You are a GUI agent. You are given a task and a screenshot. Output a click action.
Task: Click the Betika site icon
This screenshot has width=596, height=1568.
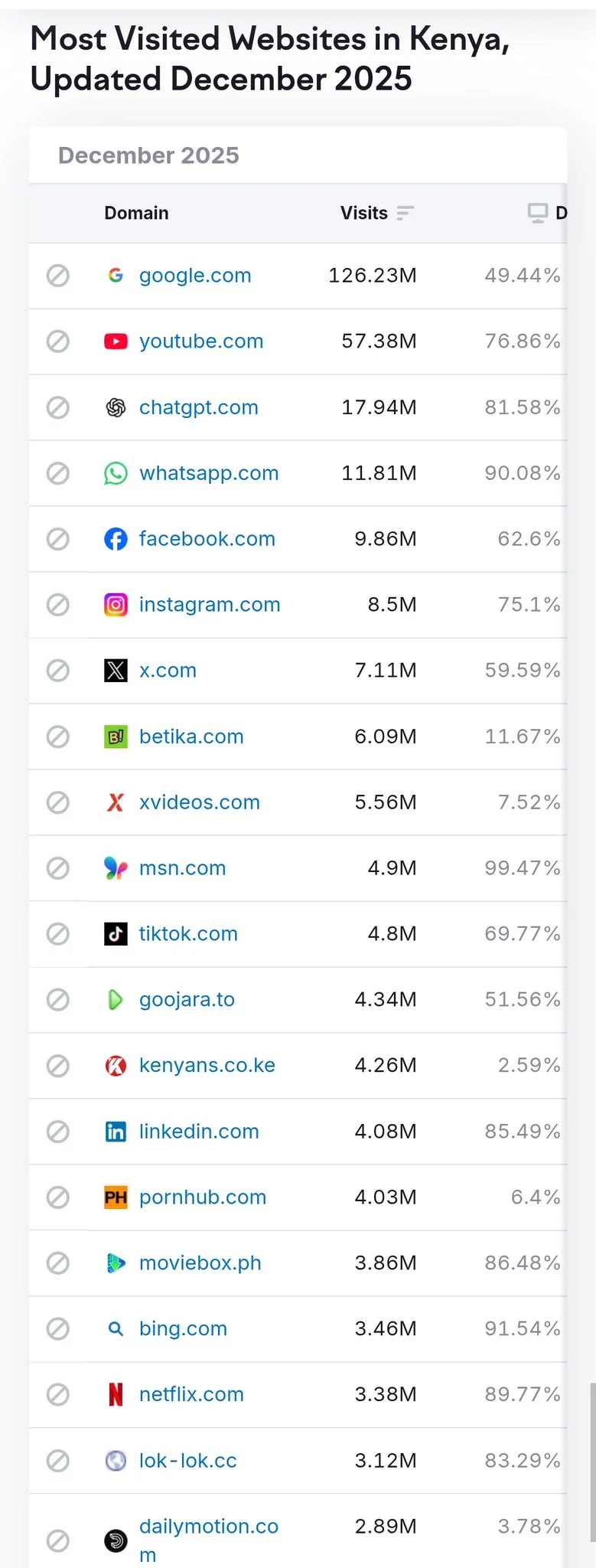[116, 737]
